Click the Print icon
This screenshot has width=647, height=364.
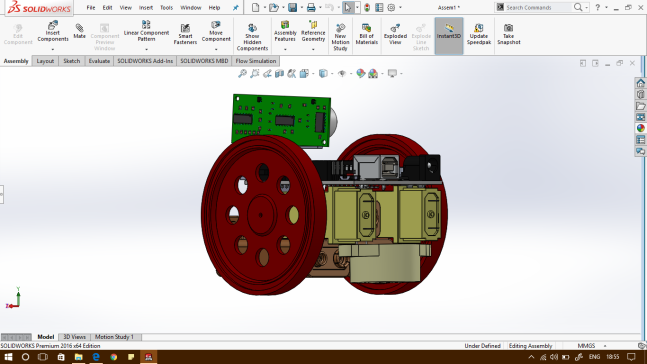(311, 7)
